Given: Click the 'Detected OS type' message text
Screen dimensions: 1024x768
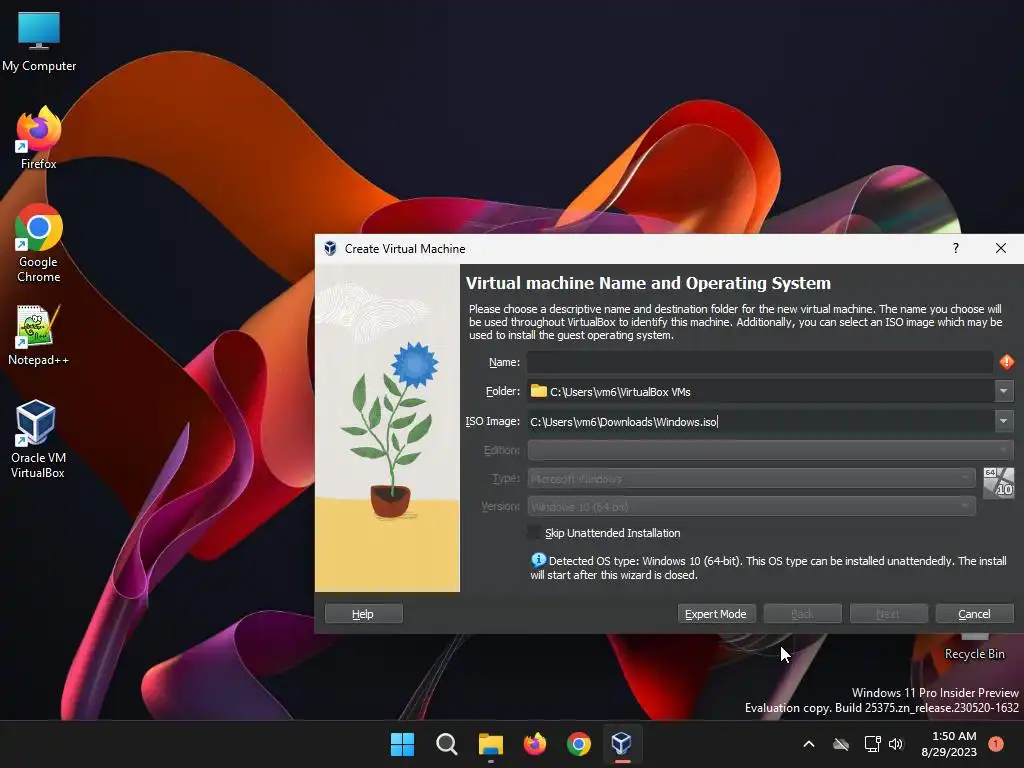Looking at the screenshot, I should coord(768,568).
